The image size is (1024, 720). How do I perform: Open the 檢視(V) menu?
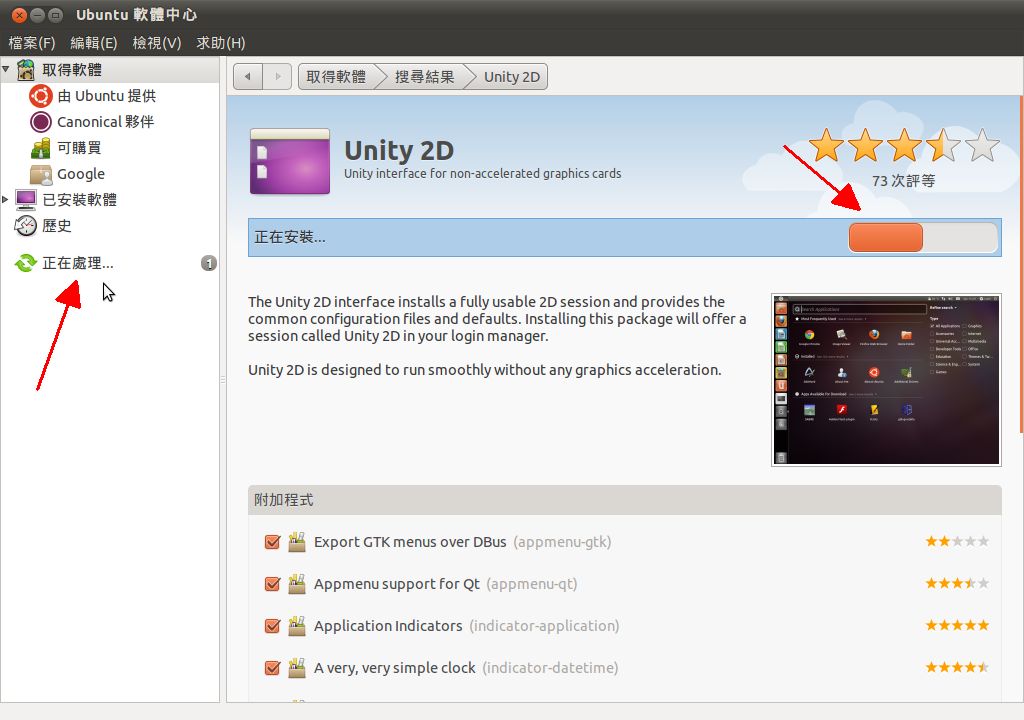[157, 42]
